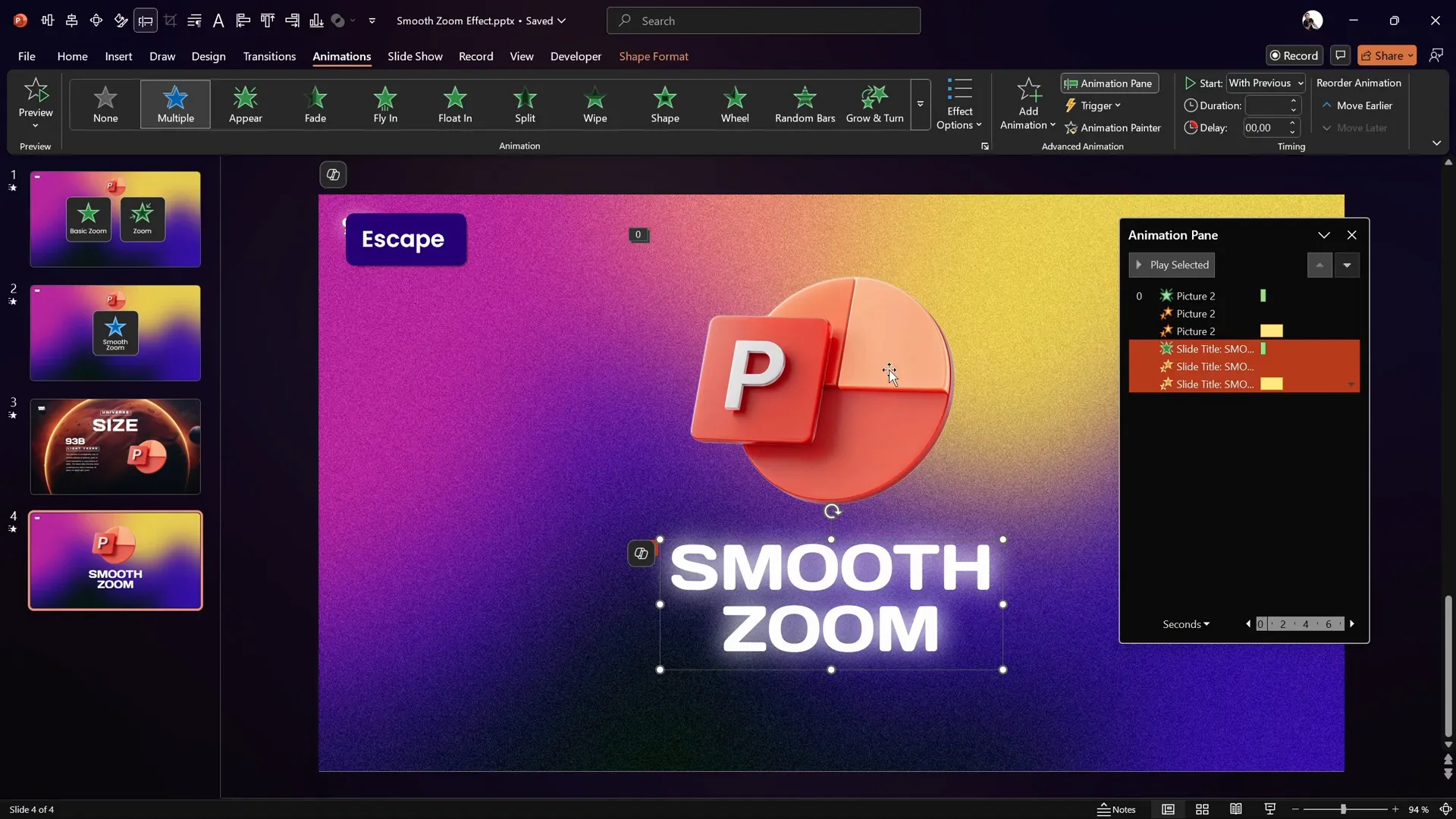Select first Picture 2 animation entry
The width and height of the screenshot is (1456, 819).
coord(1244,296)
